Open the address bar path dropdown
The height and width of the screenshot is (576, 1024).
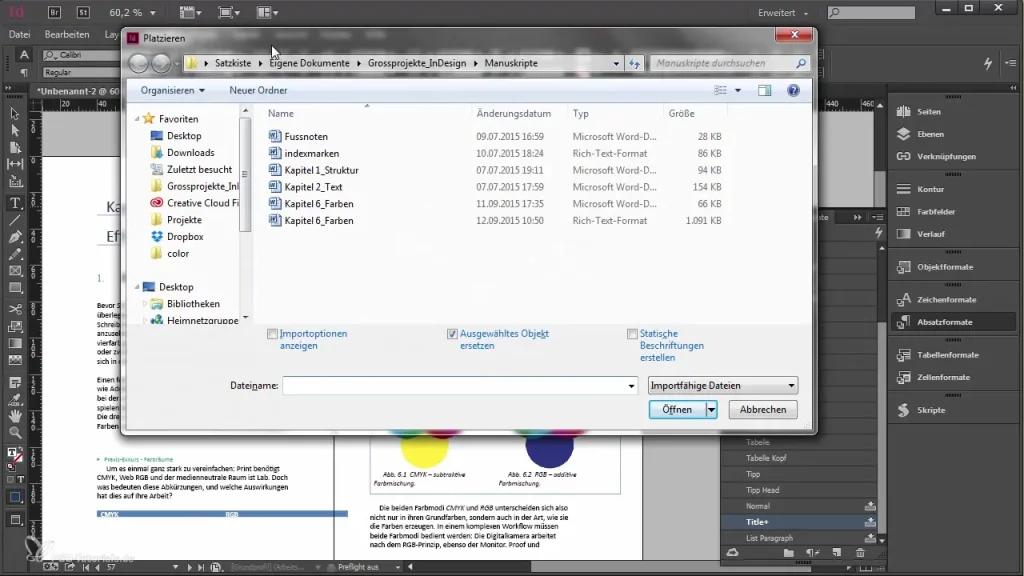pos(616,63)
